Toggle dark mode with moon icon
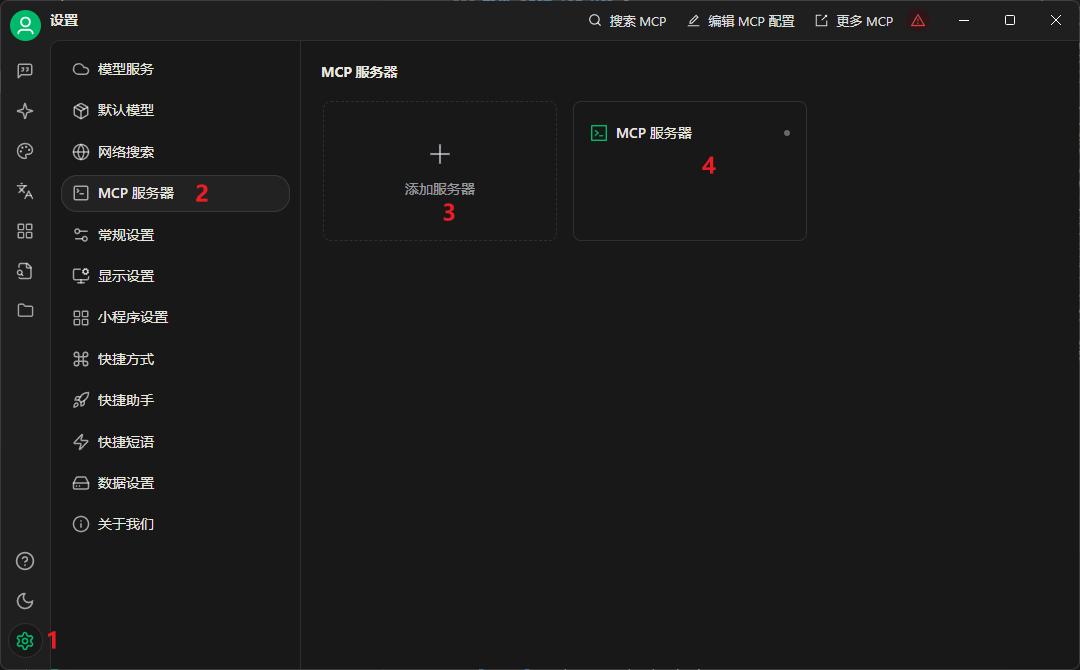This screenshot has width=1080, height=670. [24, 601]
